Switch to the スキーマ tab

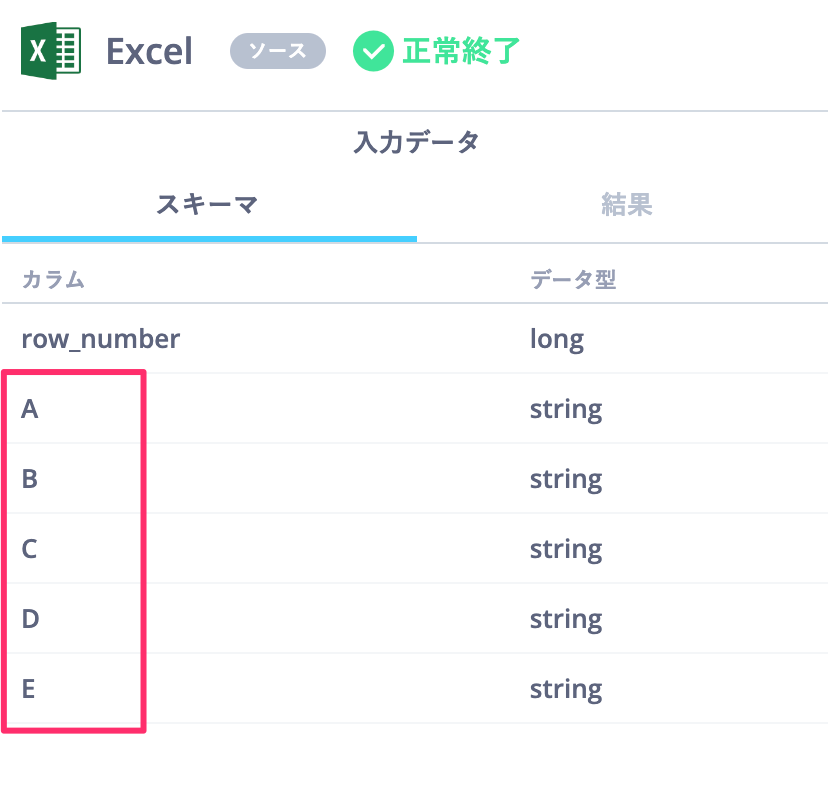tap(208, 205)
